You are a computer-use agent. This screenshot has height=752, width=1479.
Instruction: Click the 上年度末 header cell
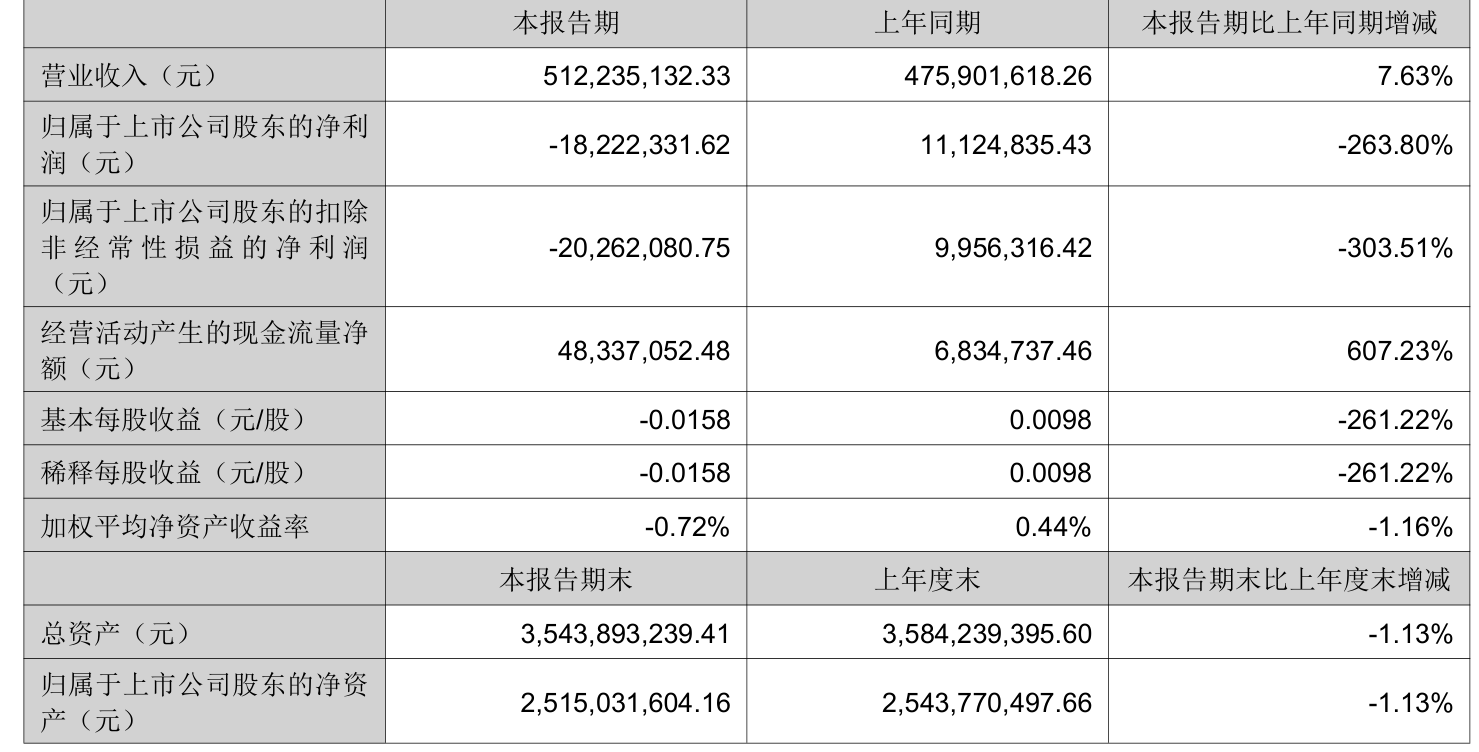(927, 580)
